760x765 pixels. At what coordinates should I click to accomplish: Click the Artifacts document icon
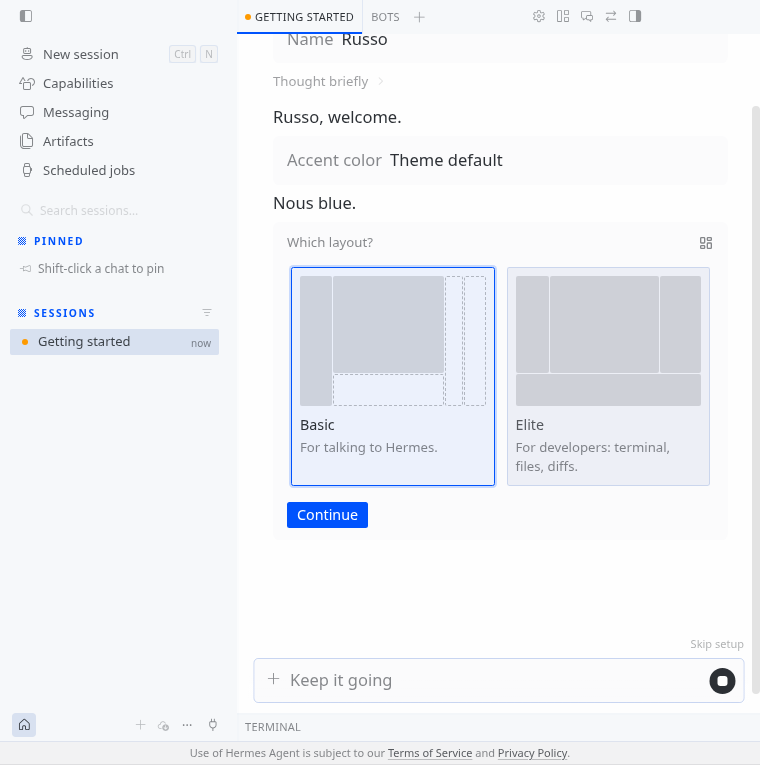(x=27, y=141)
